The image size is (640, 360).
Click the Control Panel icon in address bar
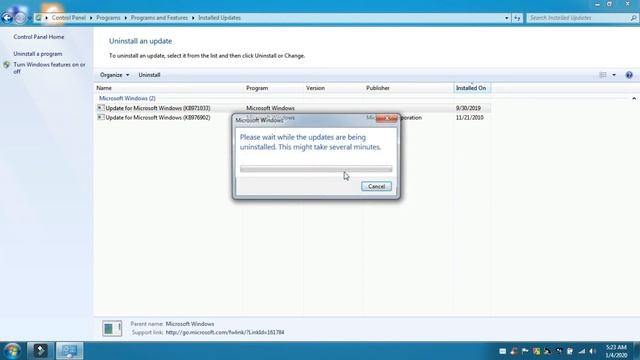click(x=39, y=18)
